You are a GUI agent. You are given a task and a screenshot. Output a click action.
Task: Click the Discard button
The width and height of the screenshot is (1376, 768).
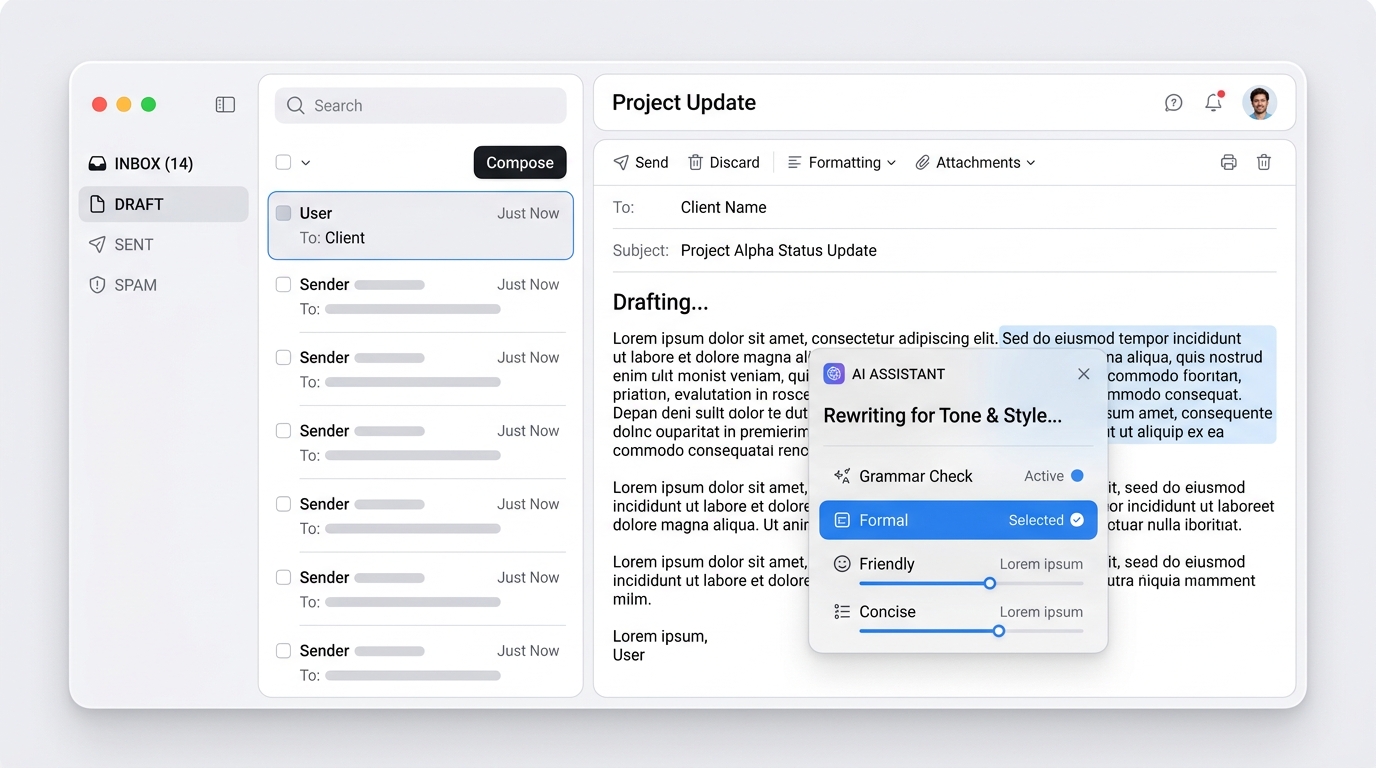(724, 163)
